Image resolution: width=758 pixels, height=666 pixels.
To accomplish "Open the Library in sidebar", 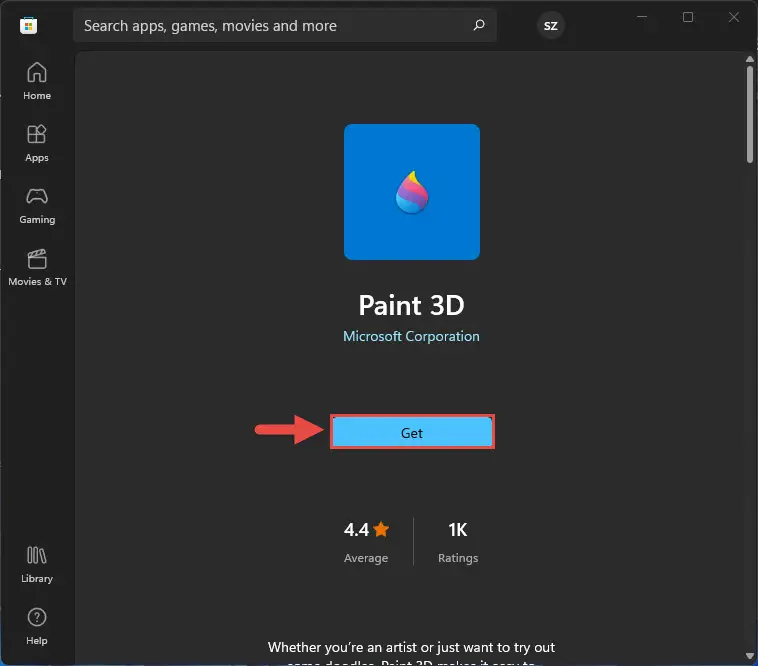I will pyautogui.click(x=37, y=565).
